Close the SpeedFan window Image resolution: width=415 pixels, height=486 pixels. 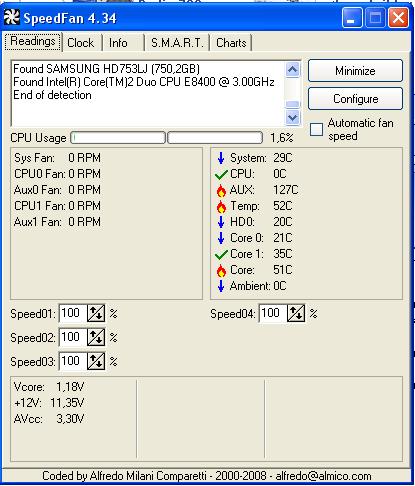(x=398, y=17)
